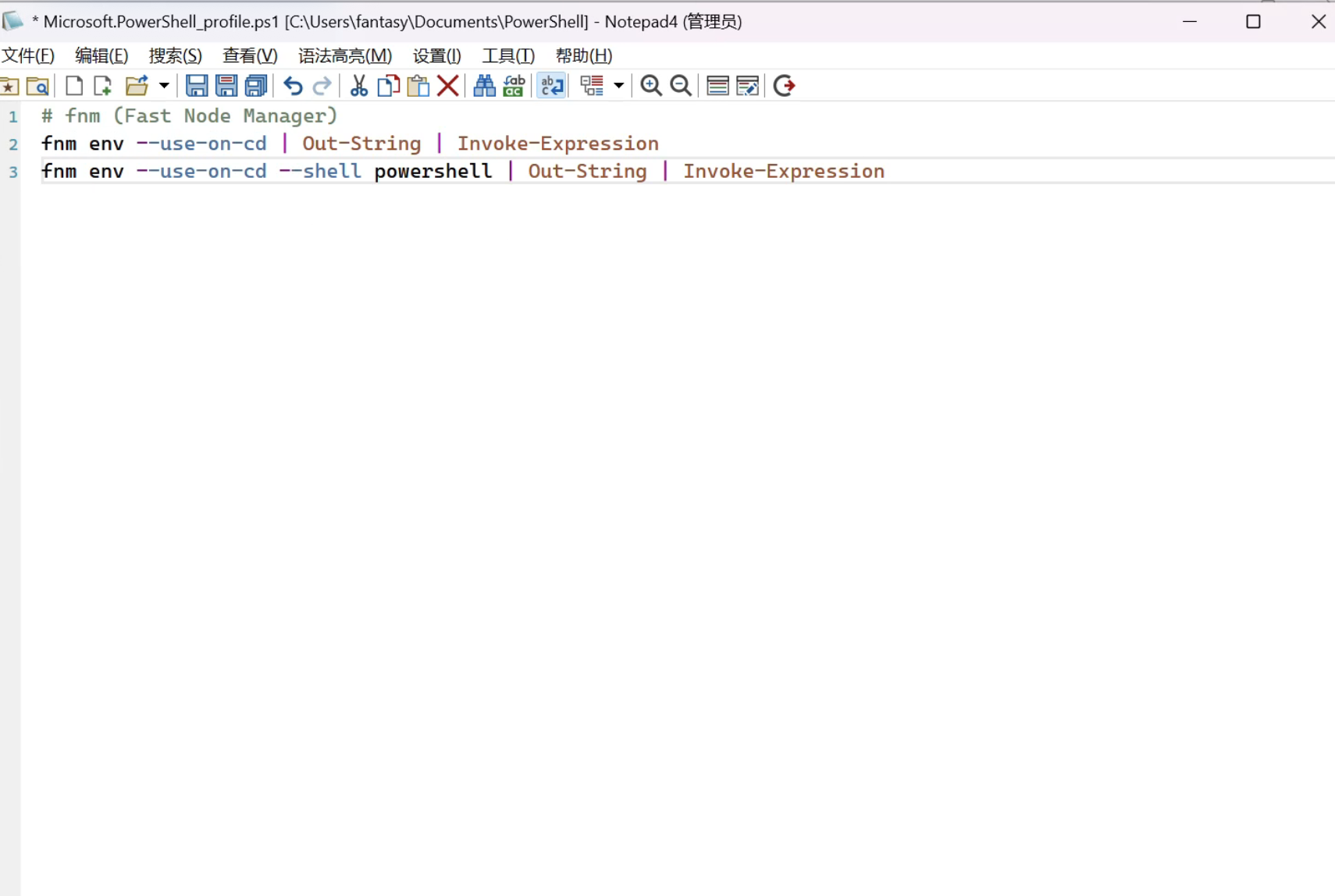Viewport: 1335px width, 896px height.
Task: Open Find with the binoculars icon
Action: [x=484, y=86]
